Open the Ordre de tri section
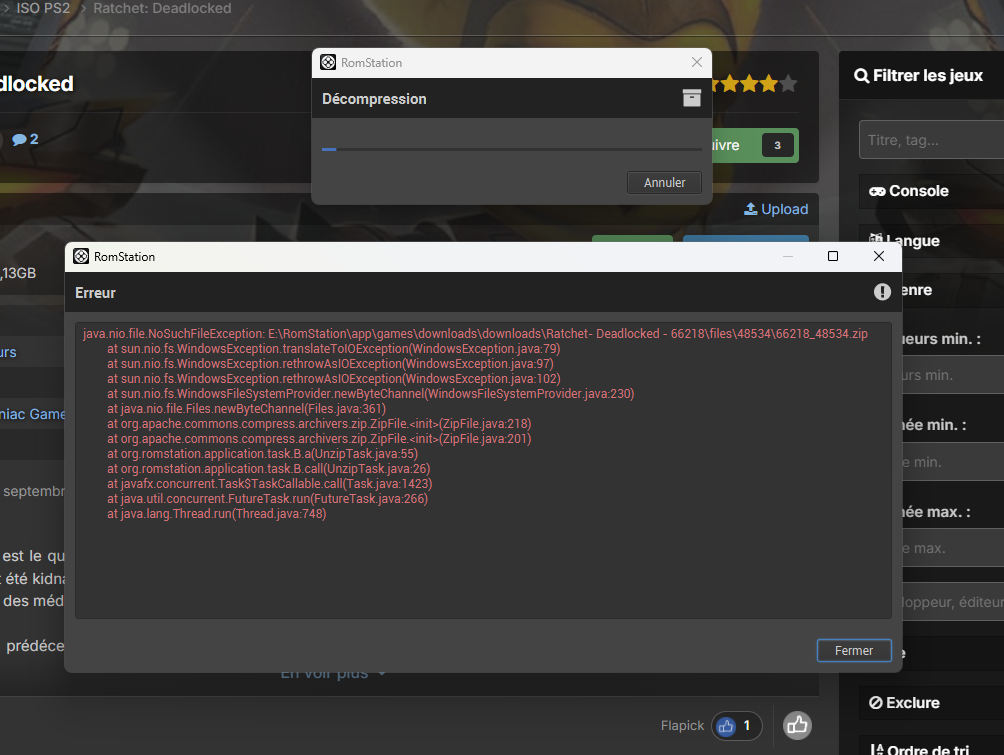 [x=920, y=750]
